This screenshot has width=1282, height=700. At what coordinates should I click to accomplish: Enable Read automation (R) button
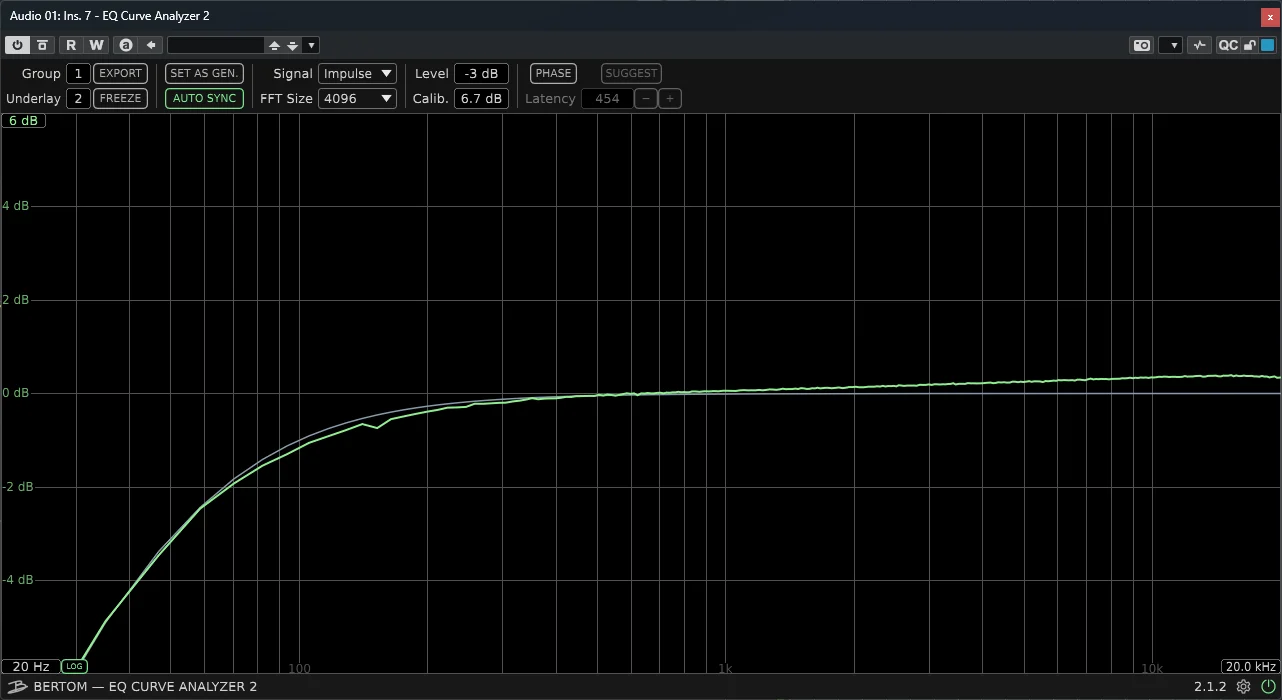pyautogui.click(x=71, y=45)
